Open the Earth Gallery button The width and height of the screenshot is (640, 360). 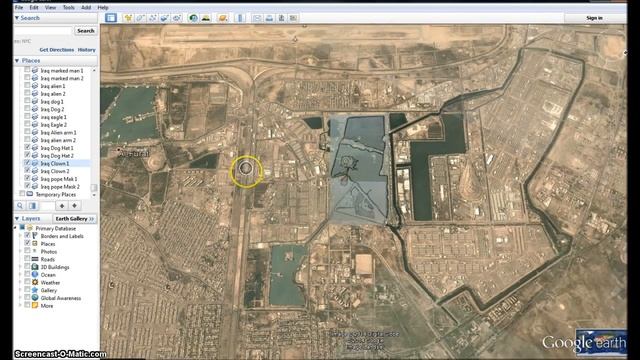[75, 219]
